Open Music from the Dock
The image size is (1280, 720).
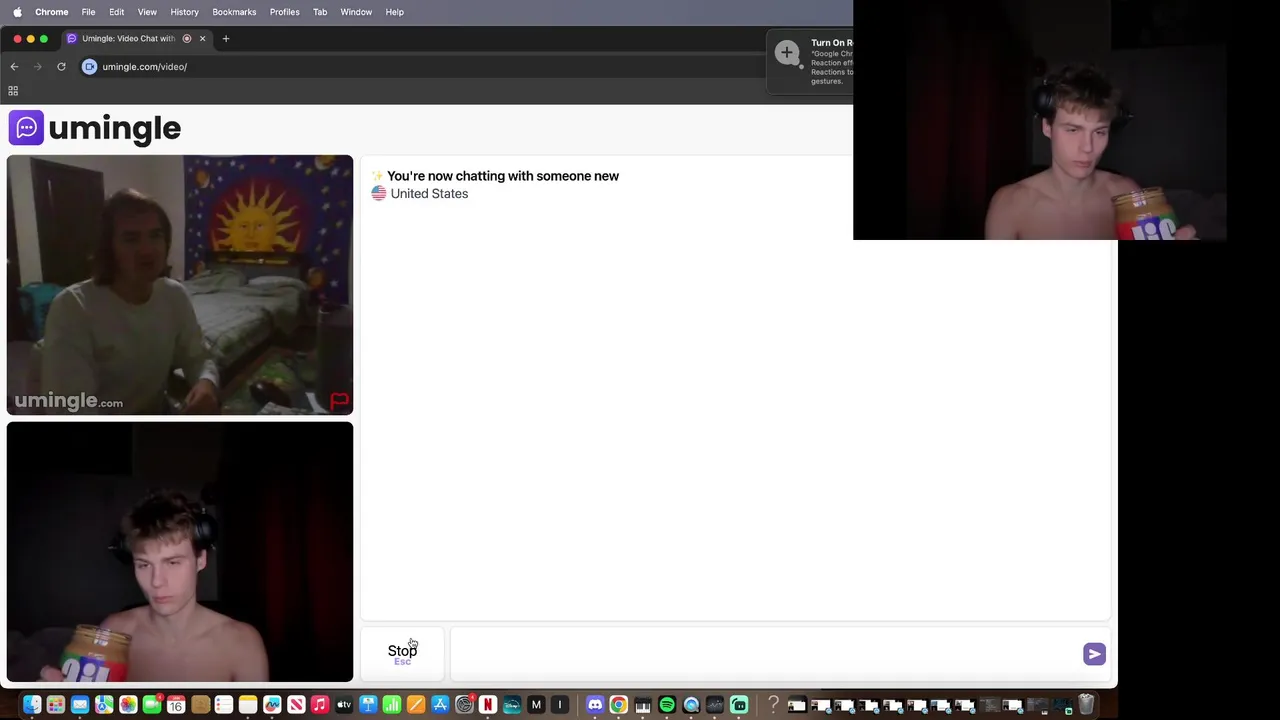click(320, 705)
